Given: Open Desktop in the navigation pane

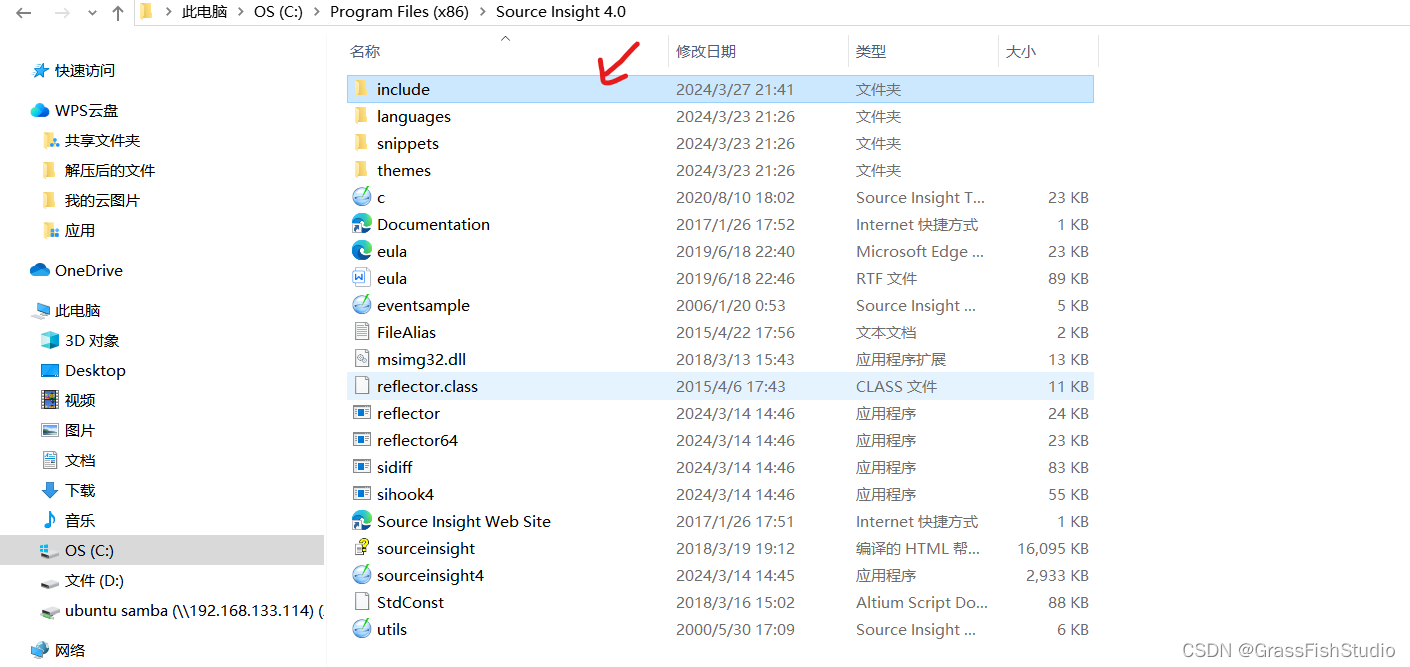Looking at the screenshot, I should tap(95, 370).
